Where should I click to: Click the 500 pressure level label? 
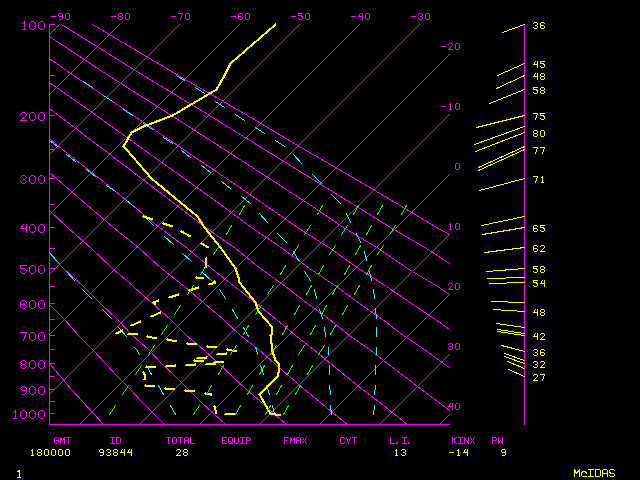point(33,270)
